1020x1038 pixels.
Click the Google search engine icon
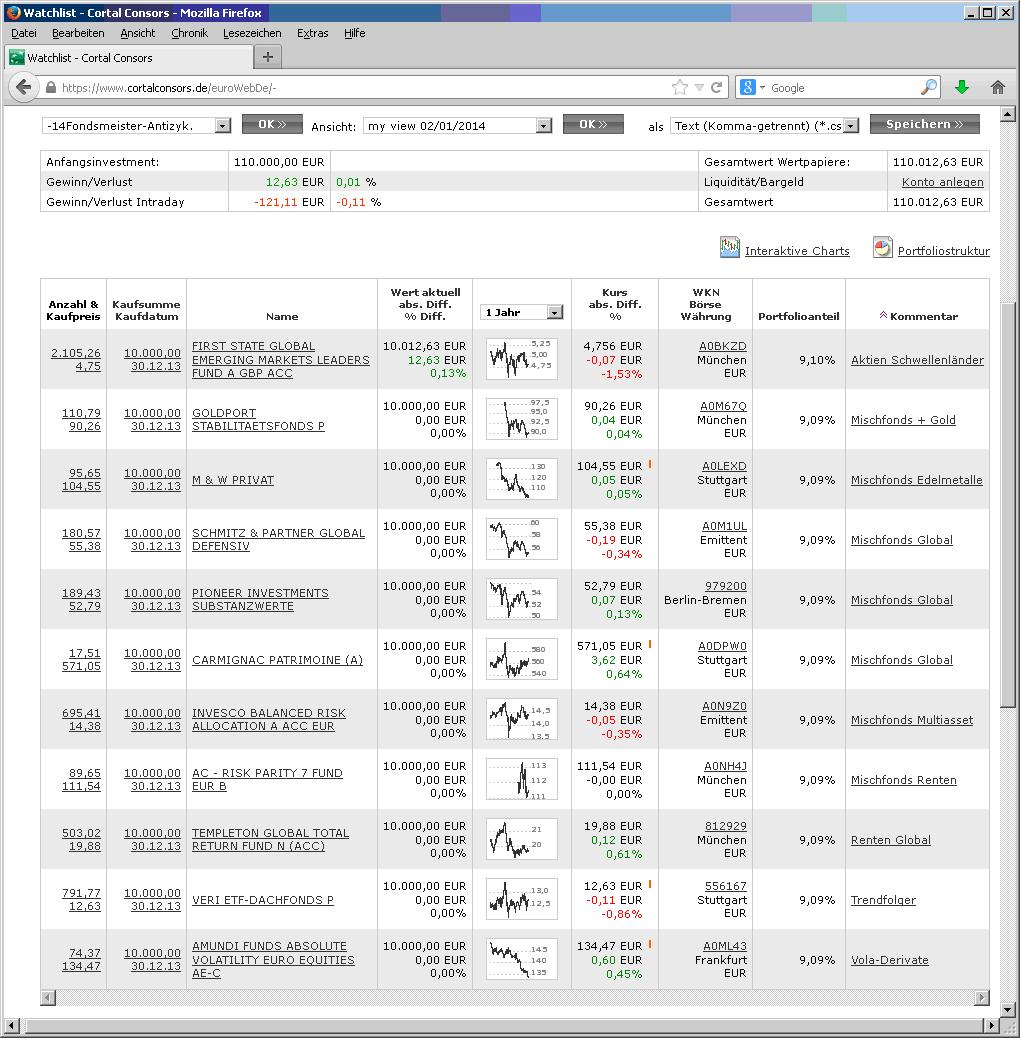point(747,87)
